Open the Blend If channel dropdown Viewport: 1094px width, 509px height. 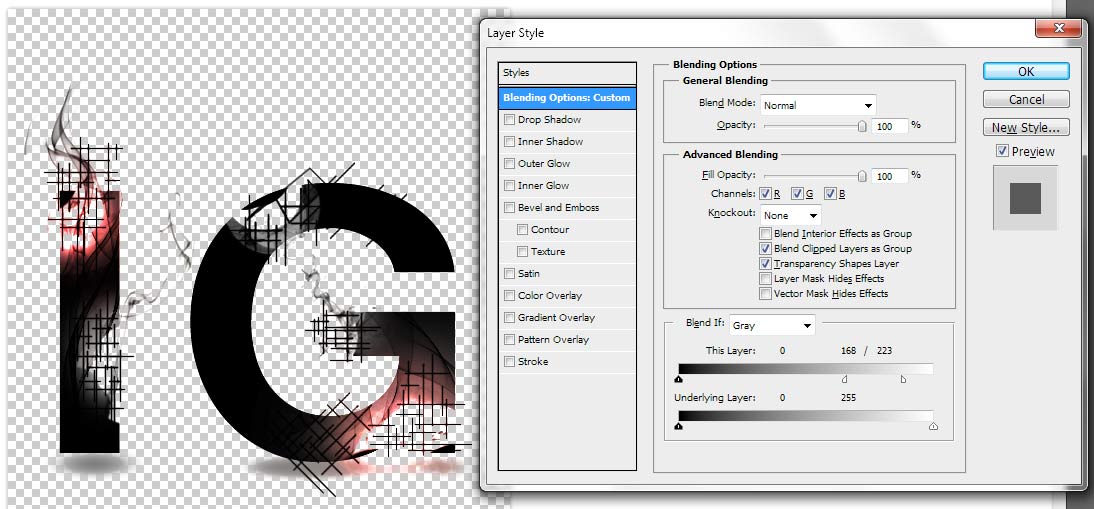tap(771, 325)
